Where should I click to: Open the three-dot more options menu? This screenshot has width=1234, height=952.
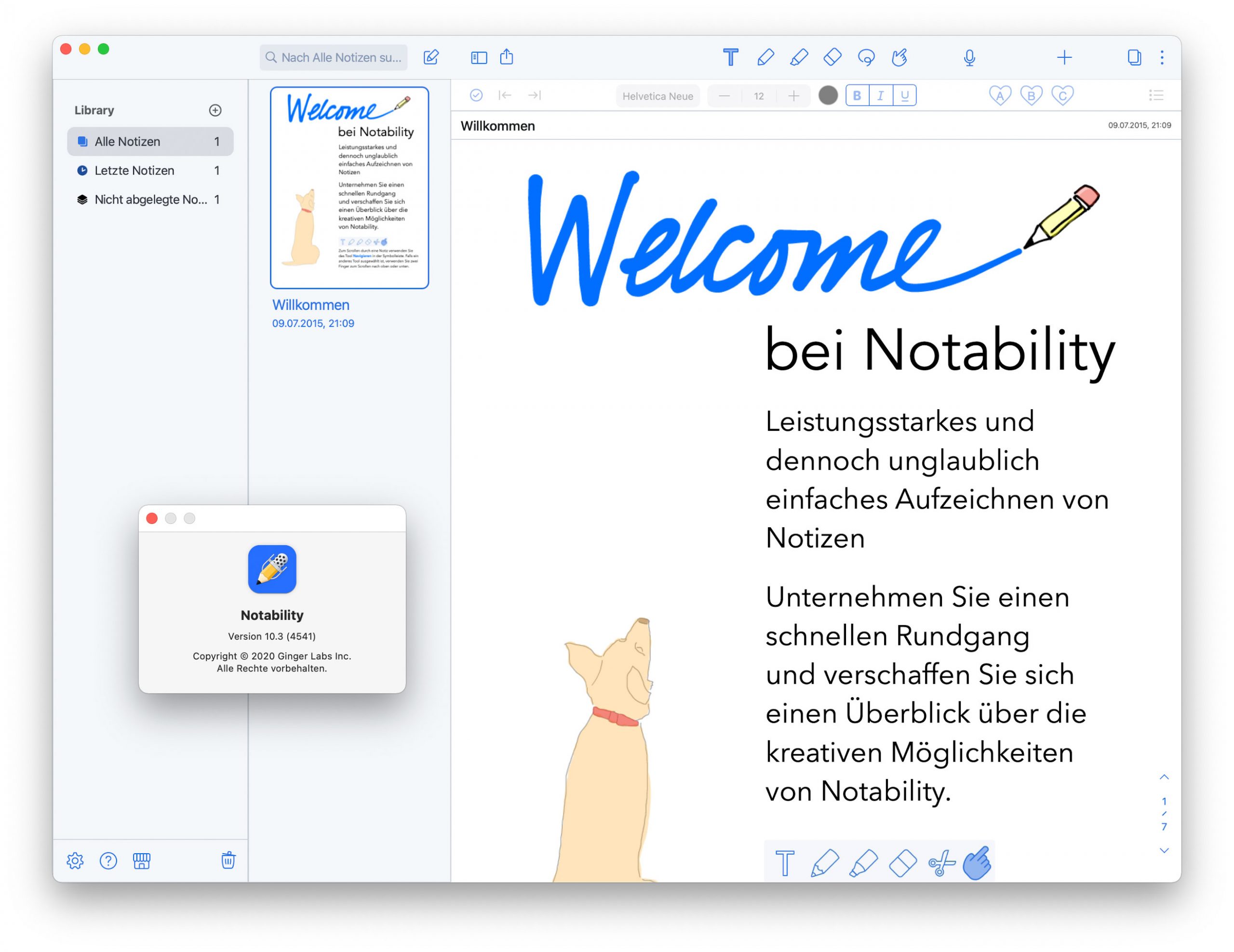point(1162,57)
